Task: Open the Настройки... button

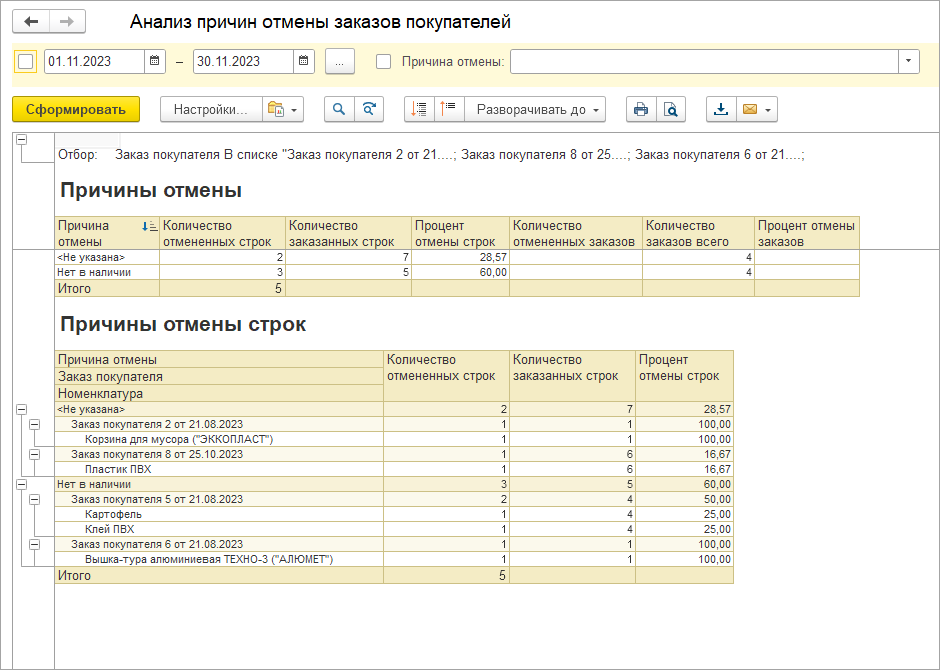Action: click(x=210, y=110)
